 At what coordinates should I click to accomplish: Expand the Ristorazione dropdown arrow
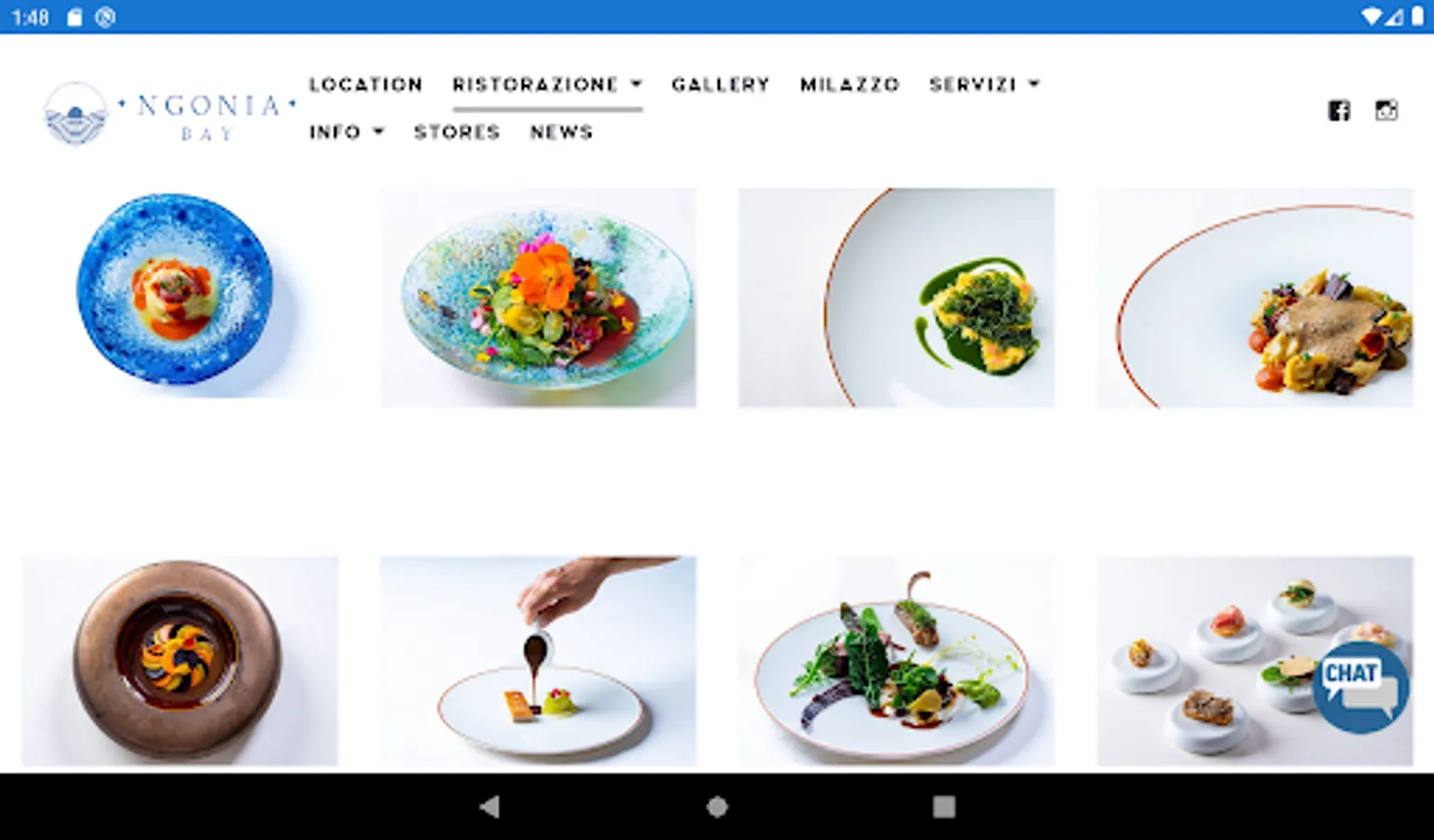[637, 84]
